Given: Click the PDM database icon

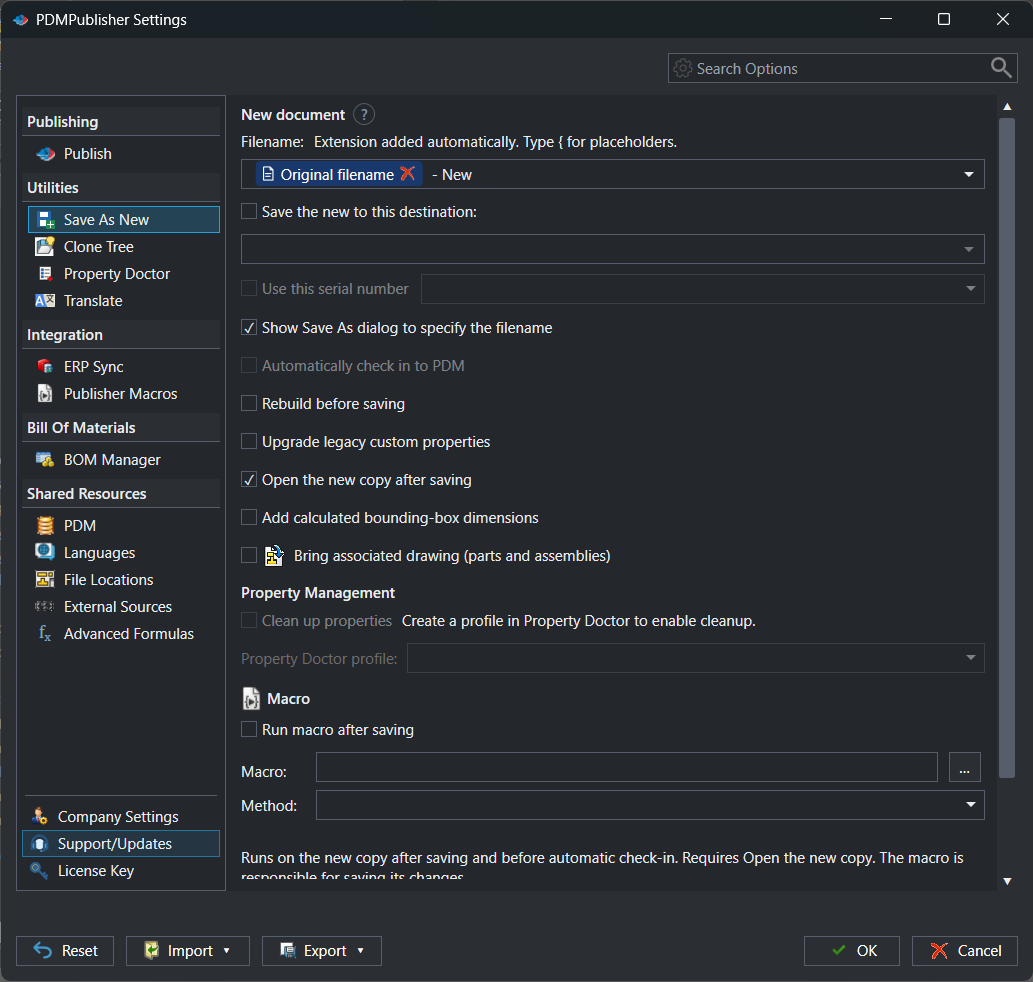Looking at the screenshot, I should pos(45,526).
